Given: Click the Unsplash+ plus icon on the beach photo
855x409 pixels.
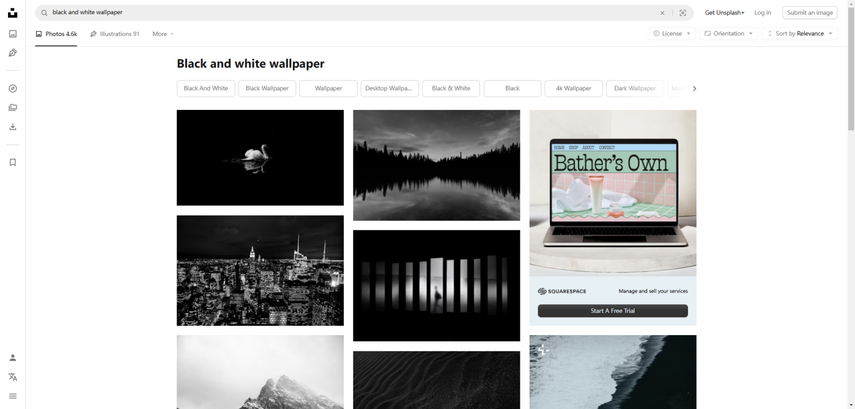Looking at the screenshot, I should point(543,350).
